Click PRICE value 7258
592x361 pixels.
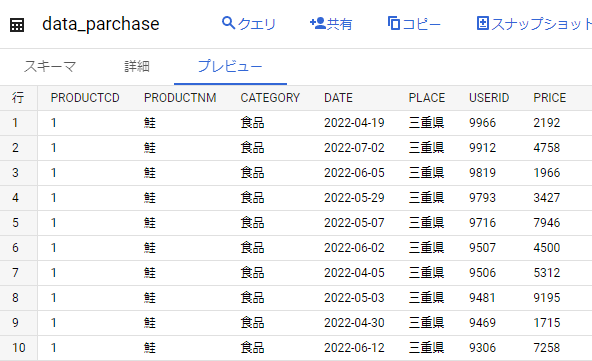tap(547, 348)
